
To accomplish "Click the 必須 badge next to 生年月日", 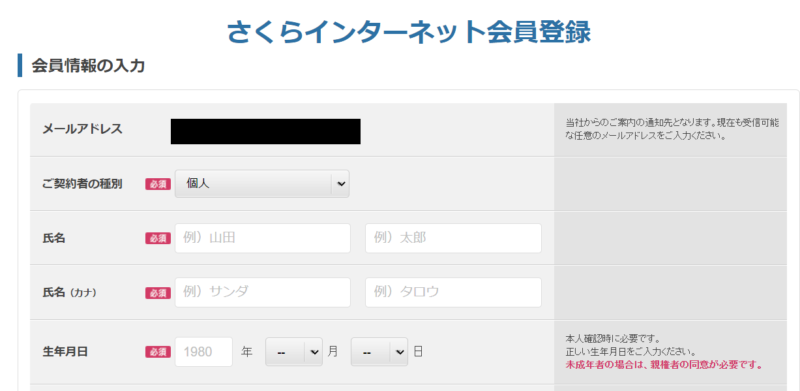I will [x=158, y=352].
